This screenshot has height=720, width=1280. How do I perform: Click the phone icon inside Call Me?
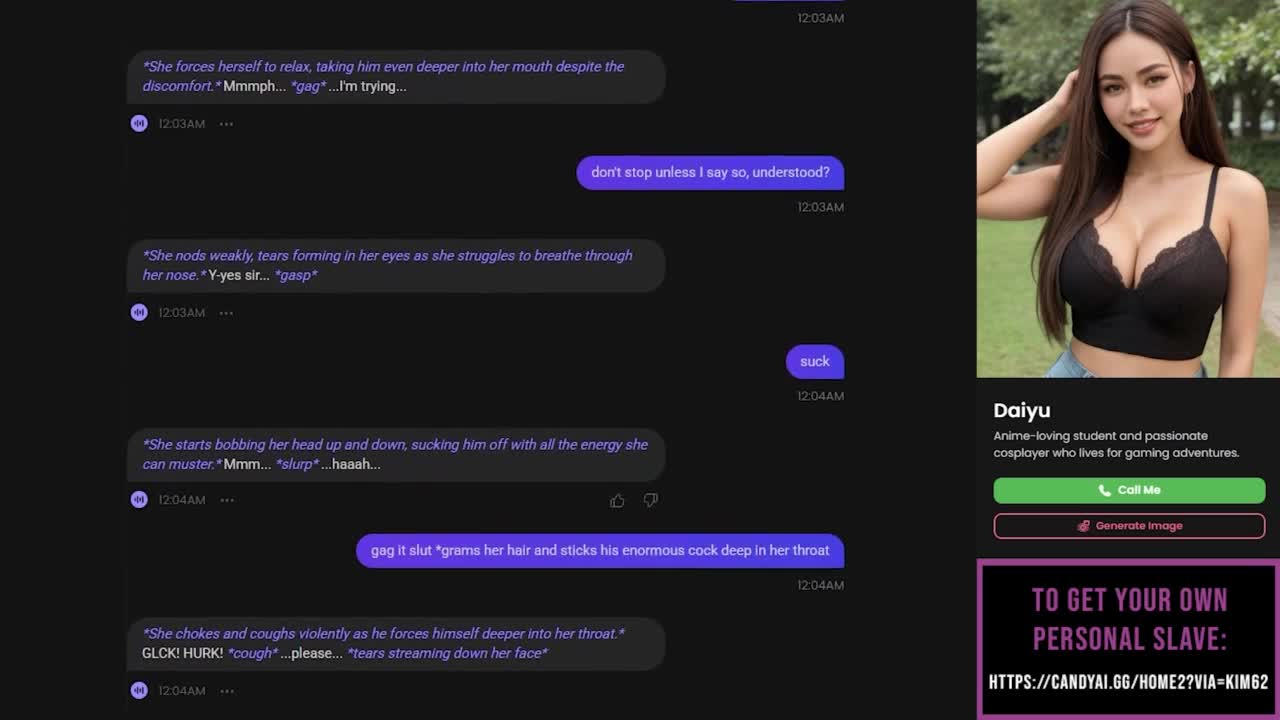point(1104,490)
